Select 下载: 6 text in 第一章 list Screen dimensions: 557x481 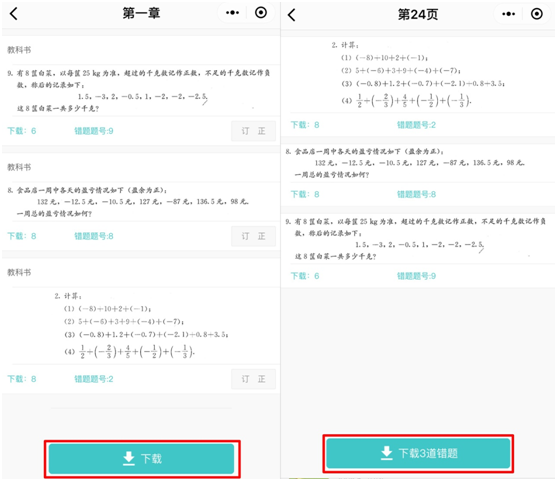pyautogui.click(x=22, y=131)
